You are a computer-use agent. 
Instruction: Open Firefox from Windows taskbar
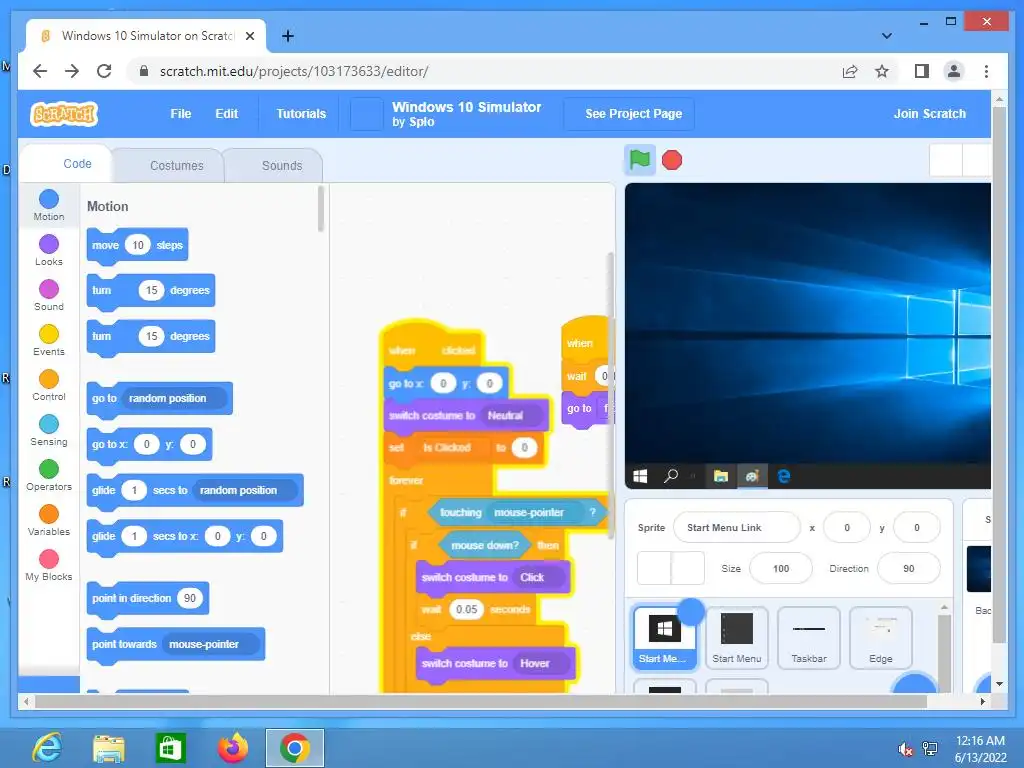click(232, 748)
